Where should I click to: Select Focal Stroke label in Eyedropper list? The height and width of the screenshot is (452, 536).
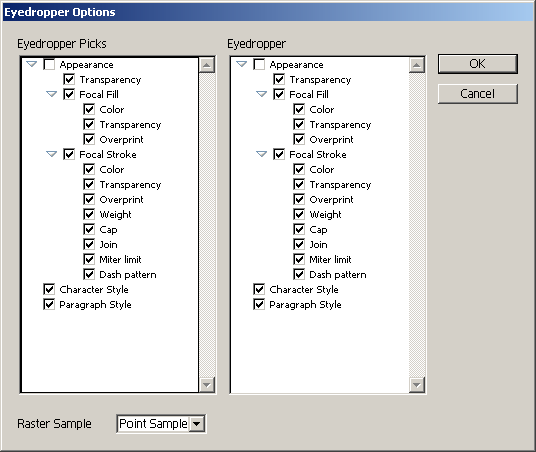tap(318, 155)
